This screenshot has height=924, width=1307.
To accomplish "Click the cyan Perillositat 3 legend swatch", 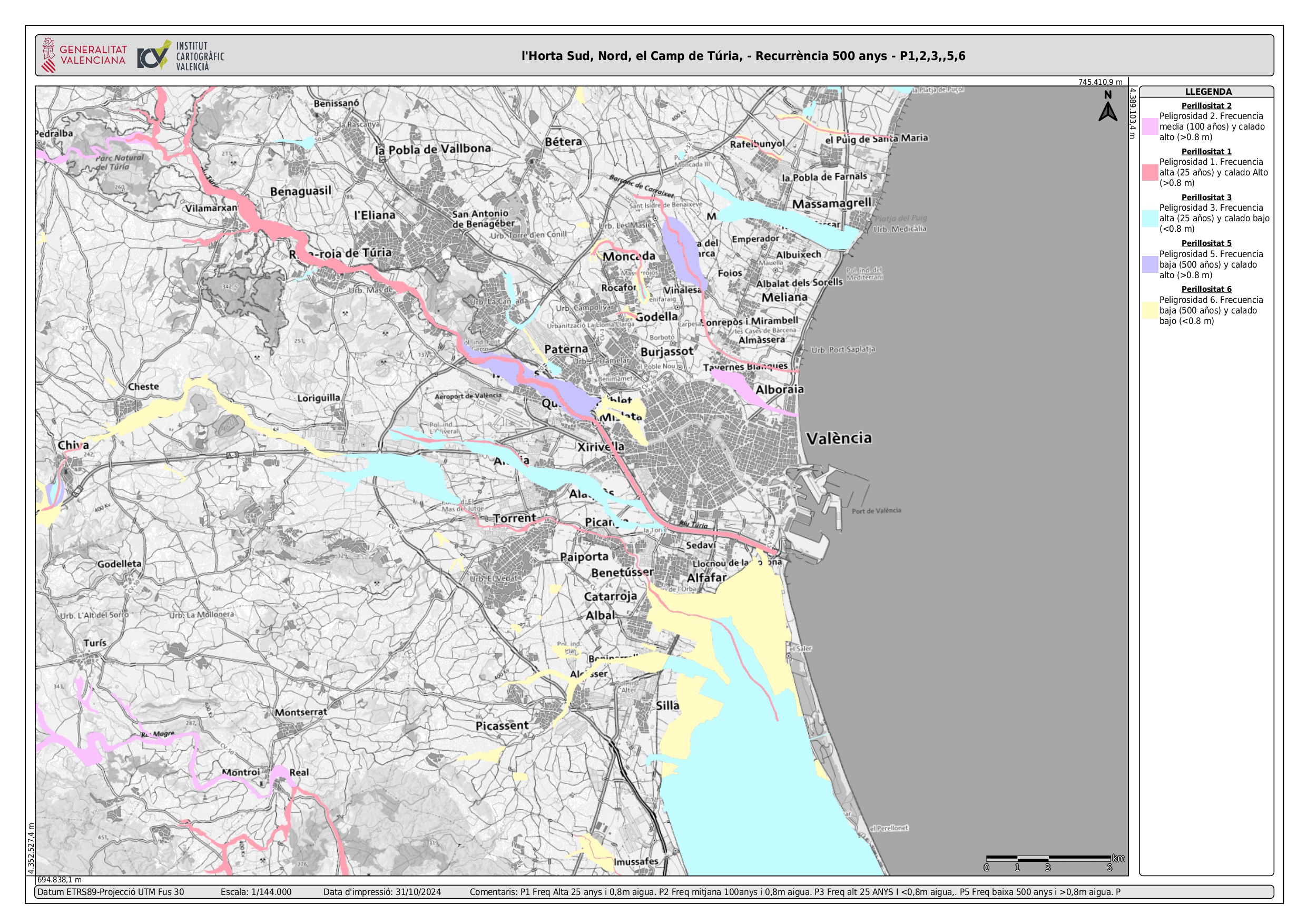I will coord(1150,219).
